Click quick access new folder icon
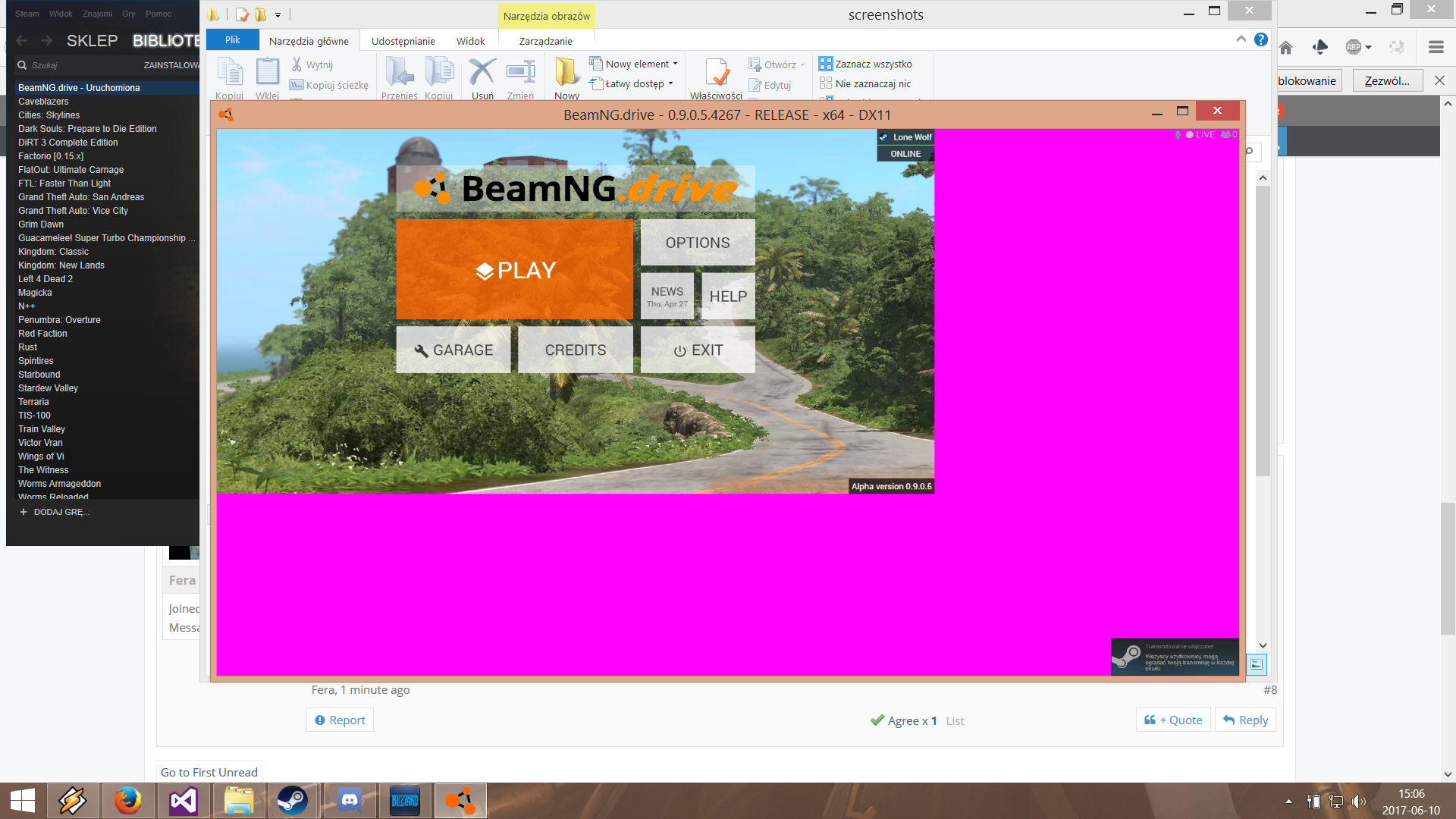This screenshot has height=819, width=1456. point(261,14)
